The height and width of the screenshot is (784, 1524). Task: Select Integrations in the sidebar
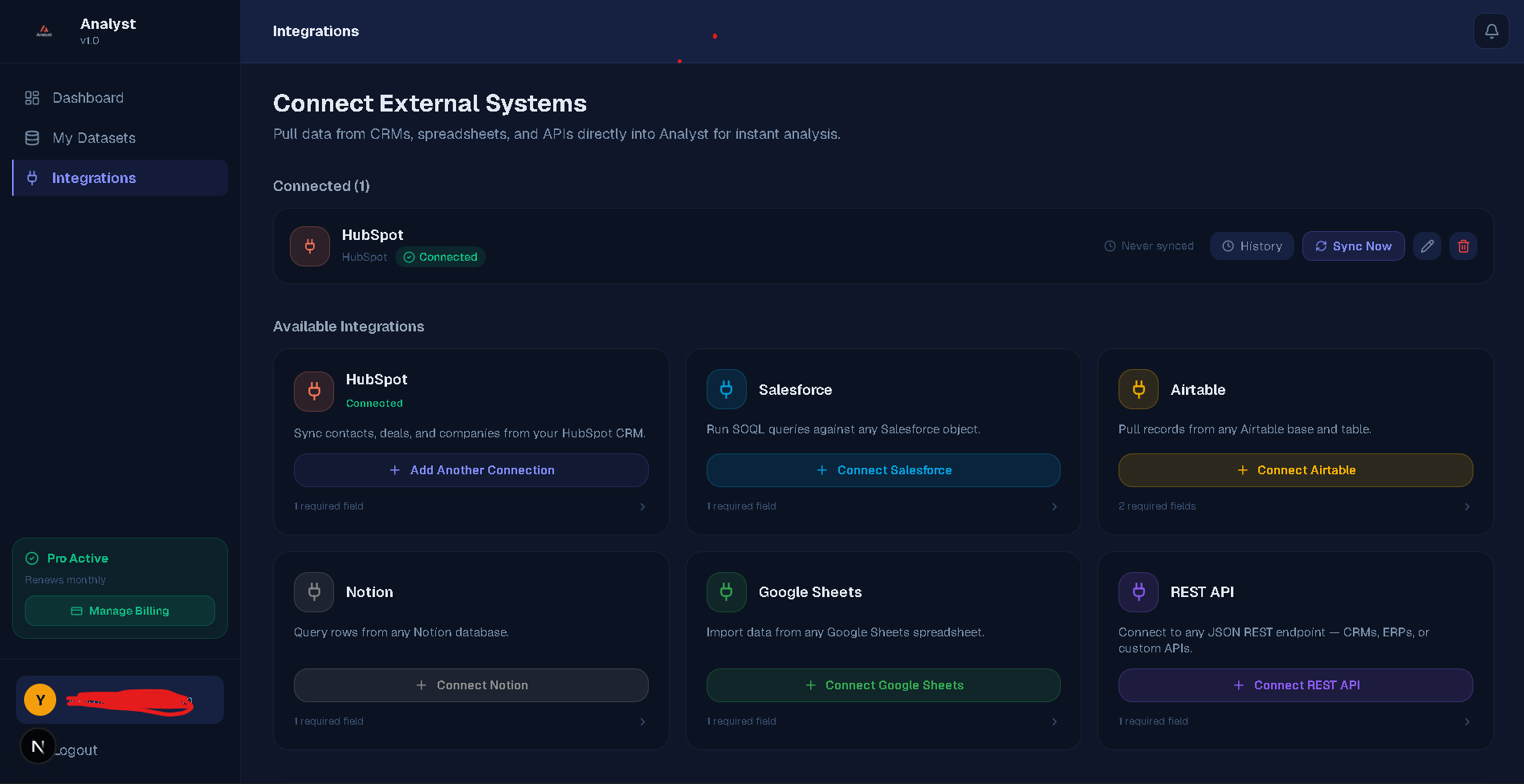120,178
